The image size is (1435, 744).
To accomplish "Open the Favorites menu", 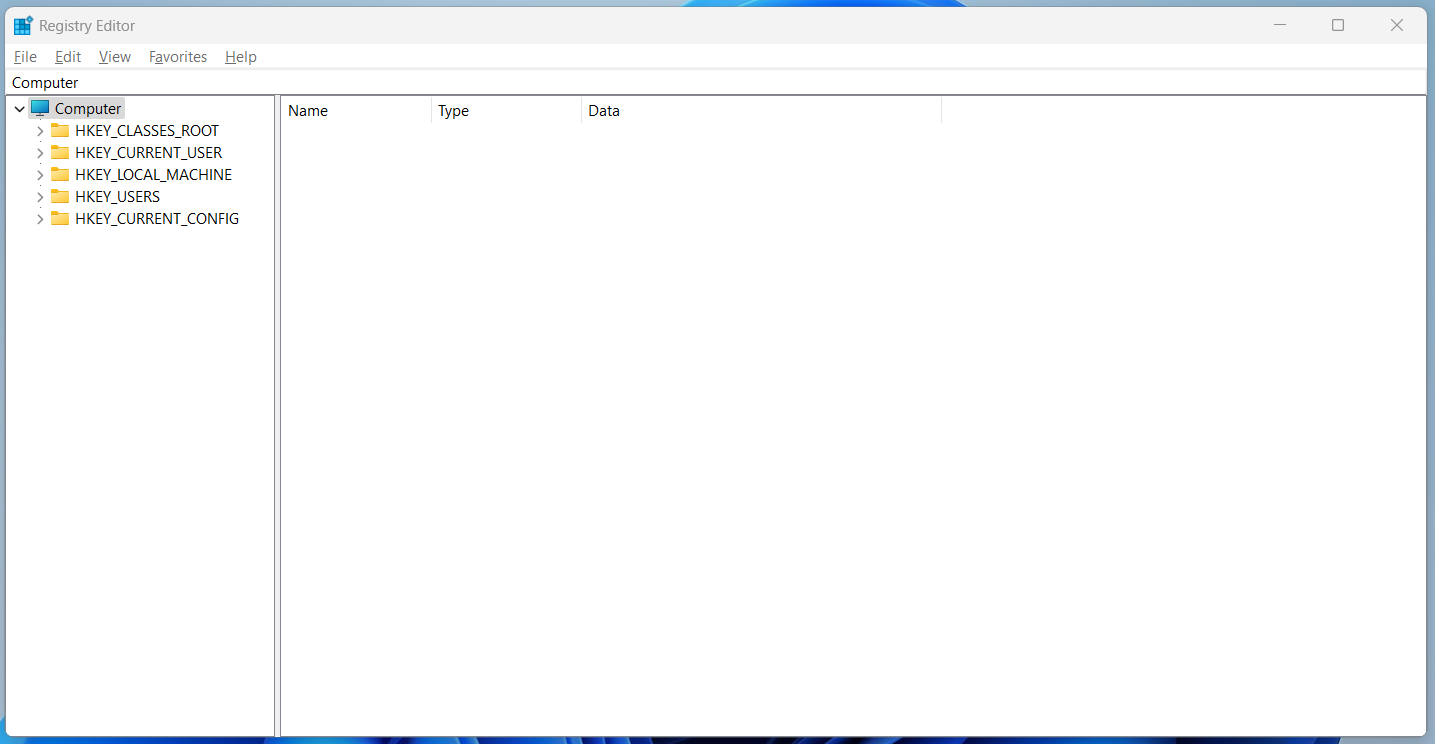I will 178,57.
